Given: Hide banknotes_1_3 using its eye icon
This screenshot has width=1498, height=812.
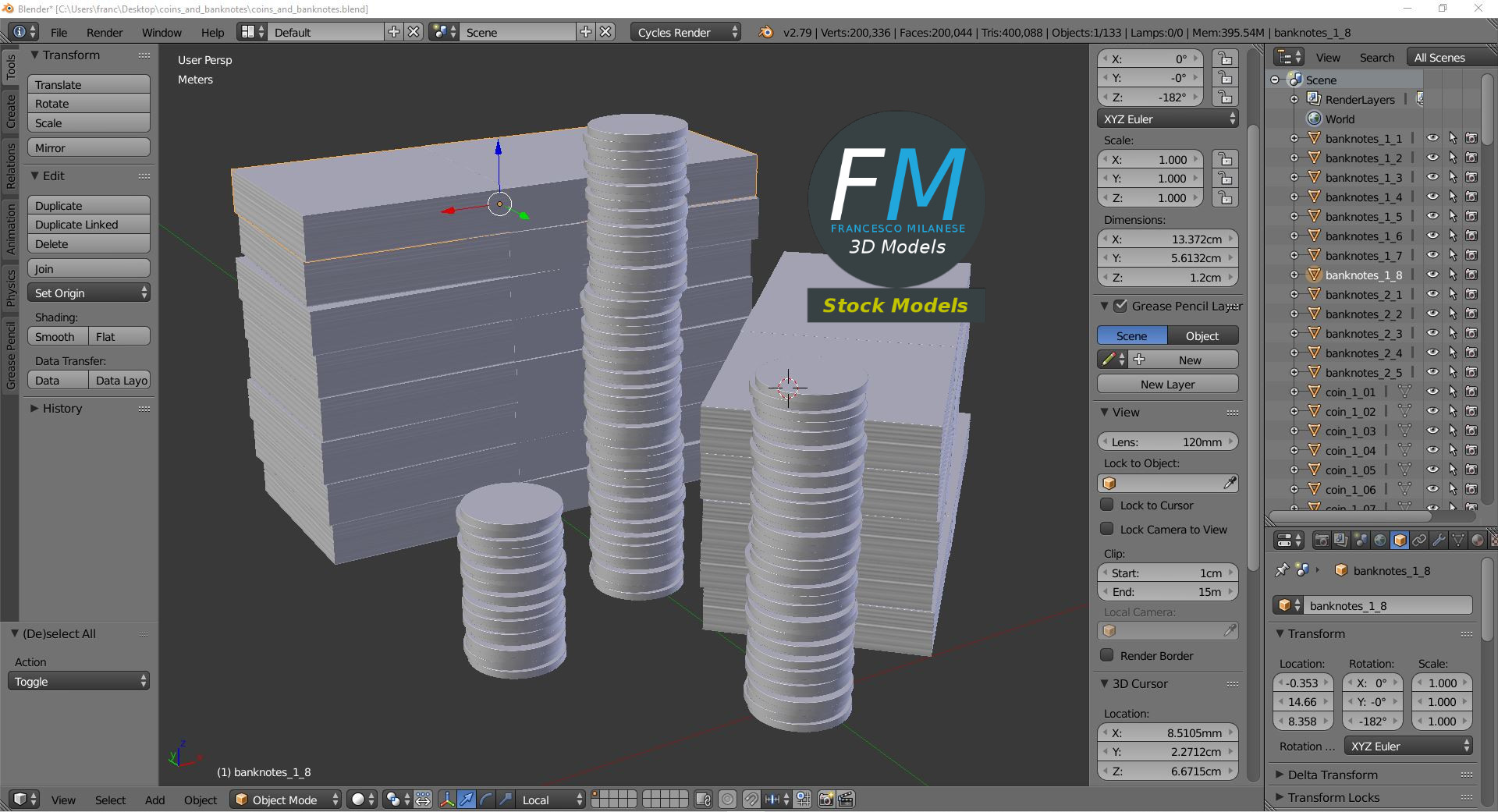Looking at the screenshot, I should [1432, 177].
